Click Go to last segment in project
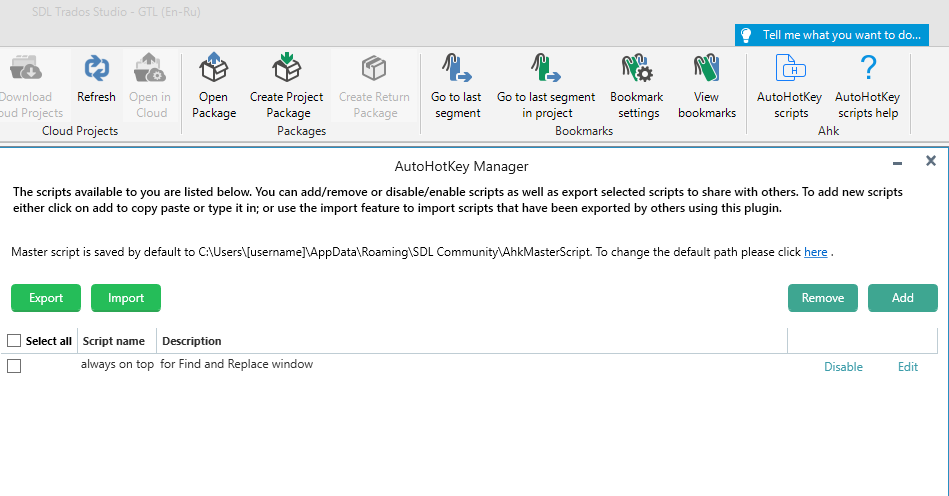The image size is (949, 496). click(546, 85)
